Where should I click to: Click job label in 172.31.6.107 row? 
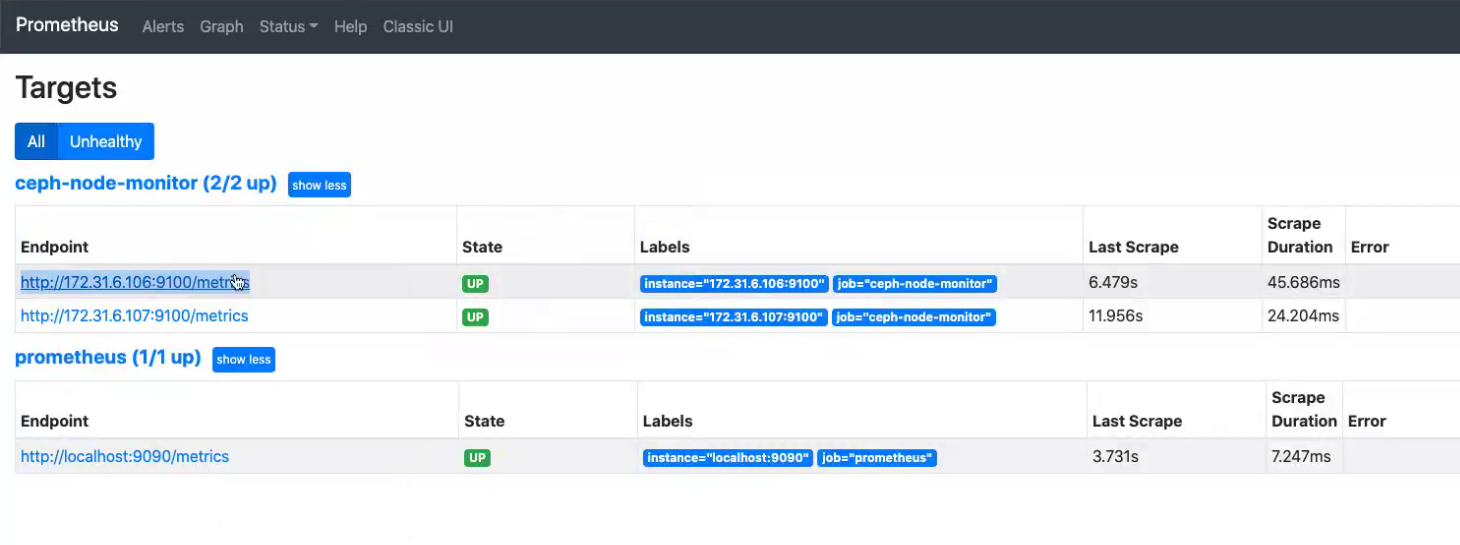(914, 317)
